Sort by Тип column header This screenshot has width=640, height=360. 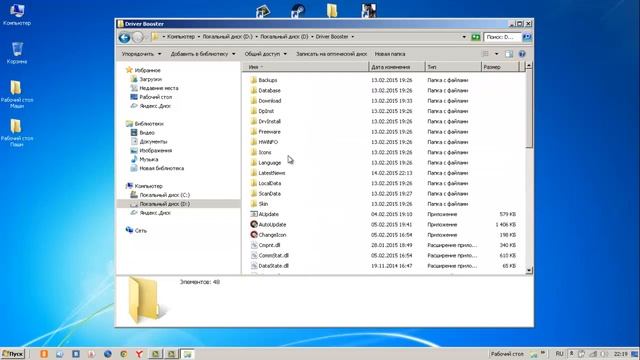(x=453, y=67)
